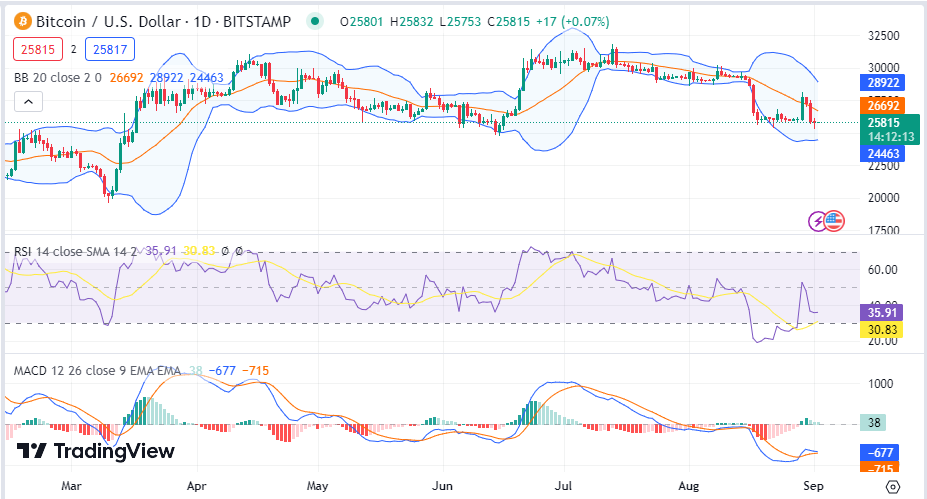Open the TradingView logo link
The image size is (927, 499).
click(x=96, y=451)
